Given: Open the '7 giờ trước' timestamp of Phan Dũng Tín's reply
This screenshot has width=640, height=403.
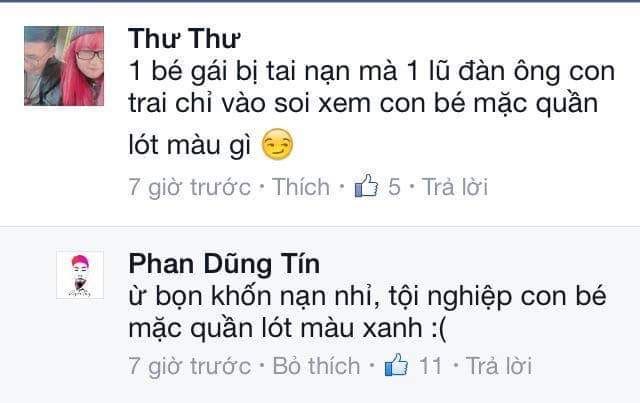Looking at the screenshot, I should click(x=190, y=366).
